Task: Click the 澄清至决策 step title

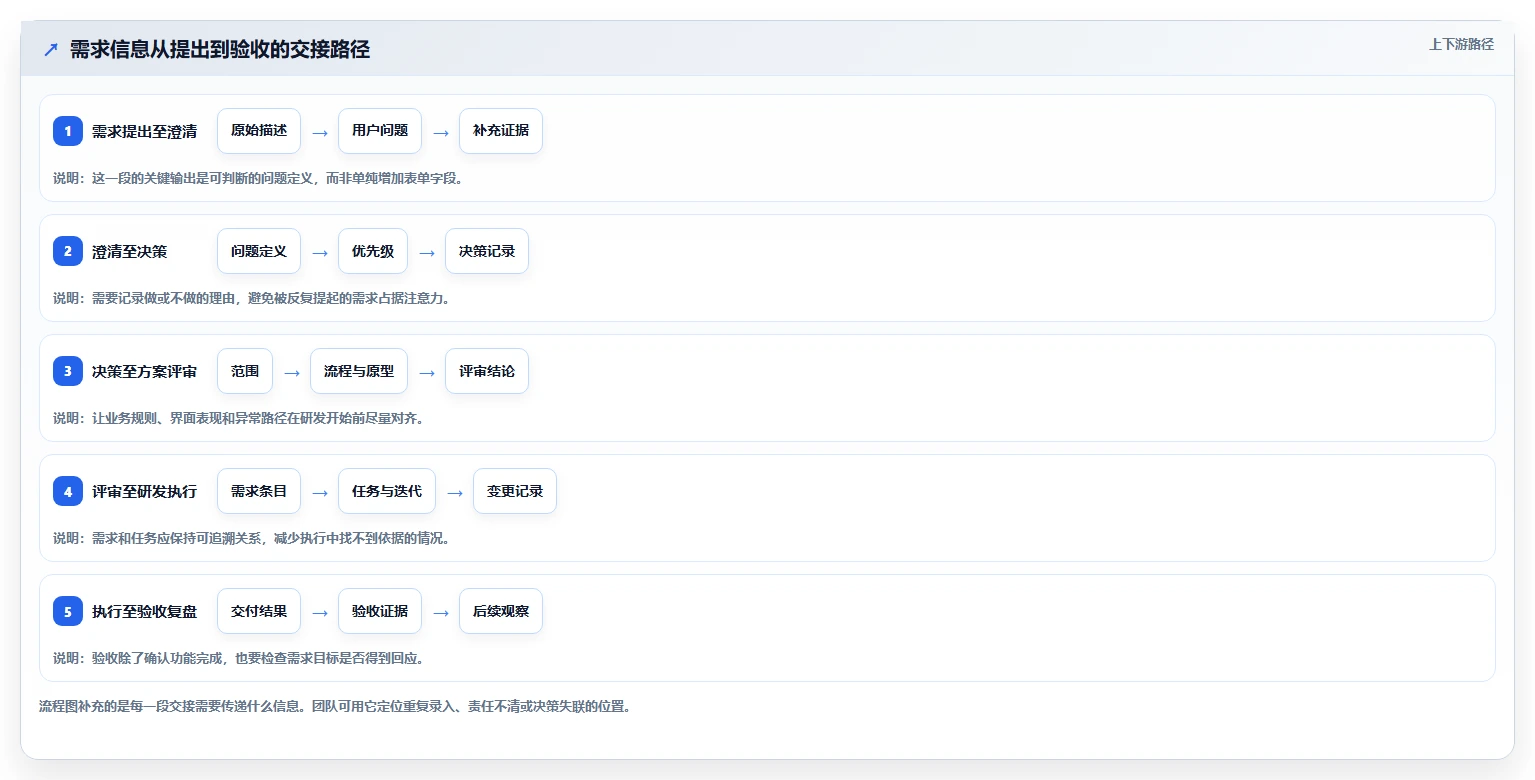Action: (129, 251)
